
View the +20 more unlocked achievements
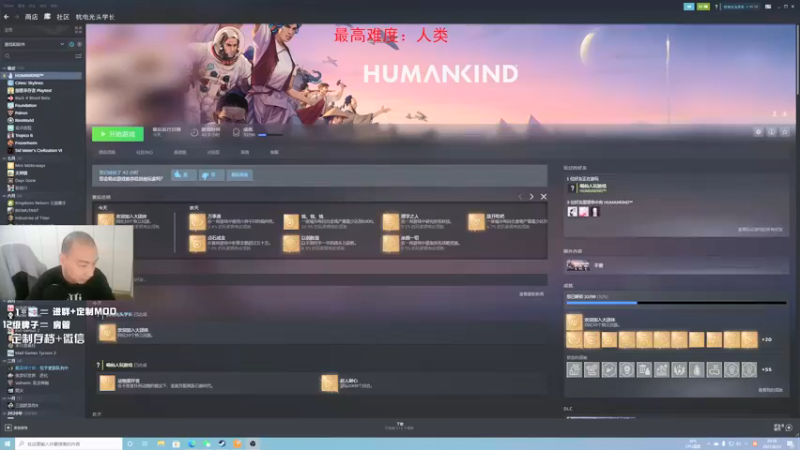coord(766,340)
